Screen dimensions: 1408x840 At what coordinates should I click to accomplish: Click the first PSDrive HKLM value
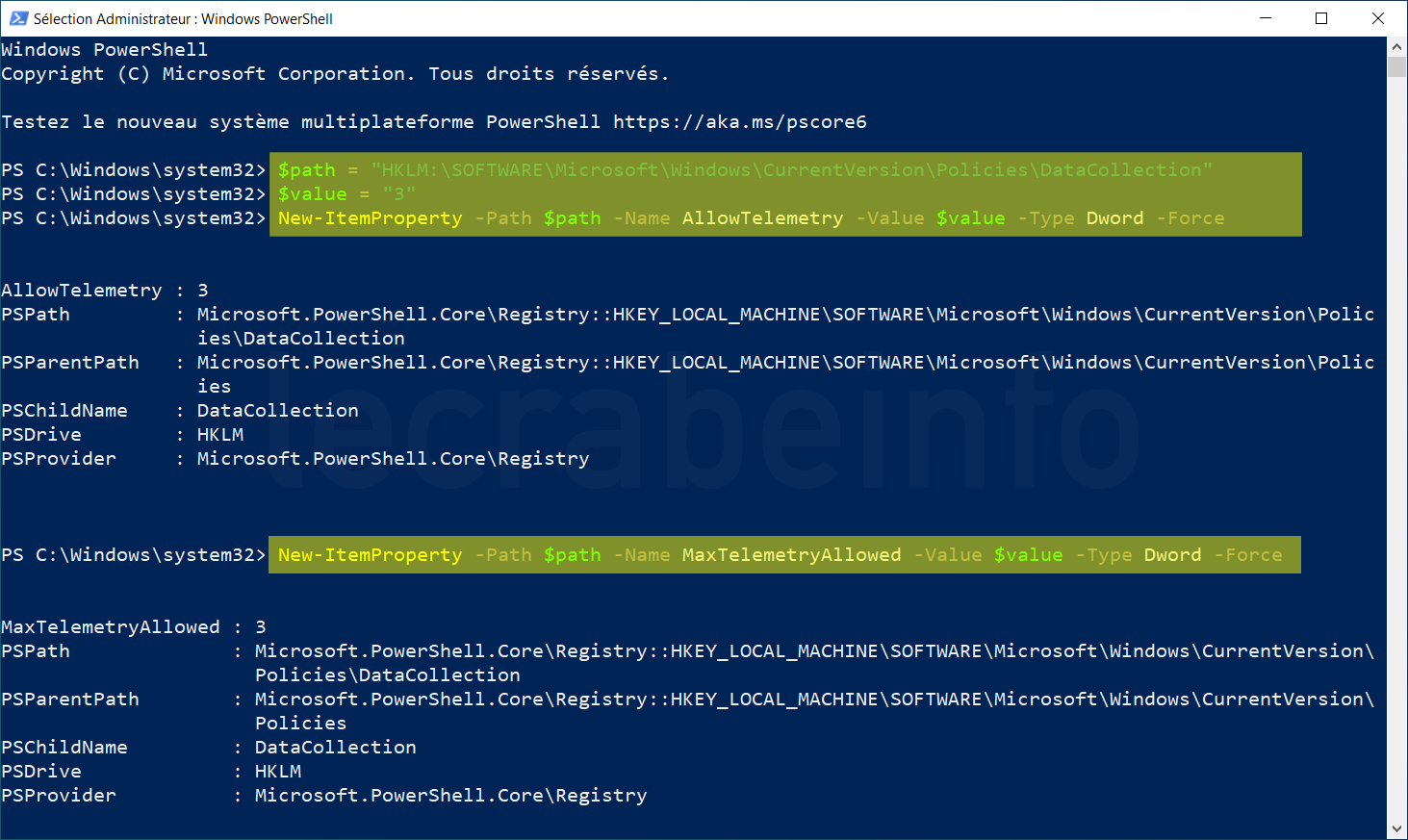click(x=220, y=435)
